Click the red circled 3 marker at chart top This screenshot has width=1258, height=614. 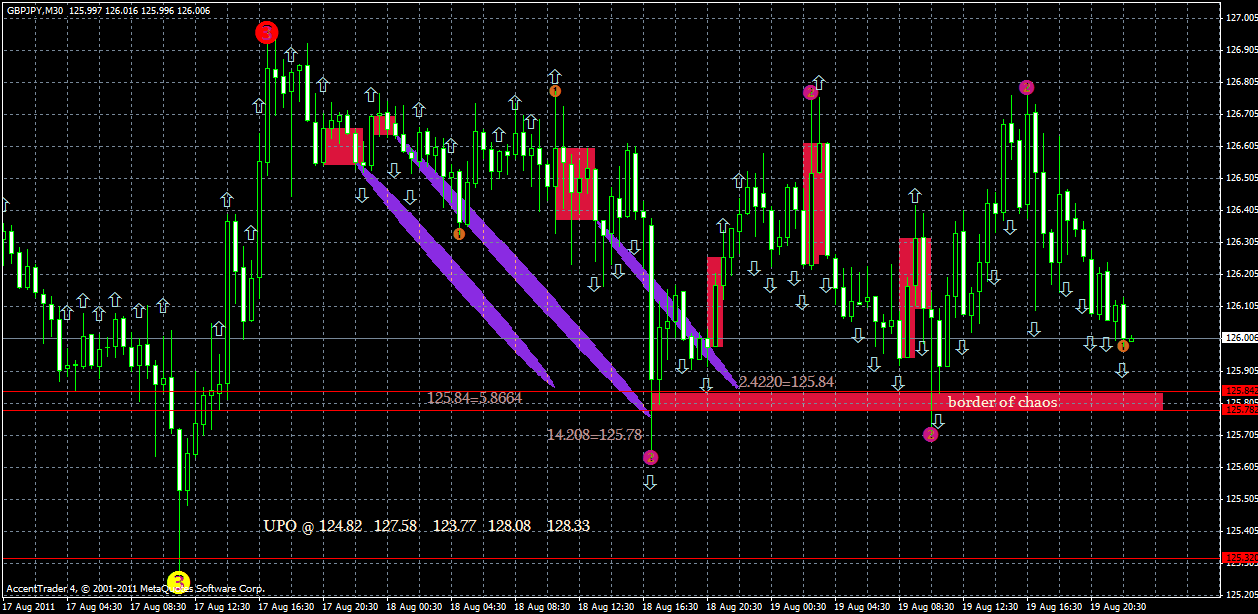coord(266,32)
